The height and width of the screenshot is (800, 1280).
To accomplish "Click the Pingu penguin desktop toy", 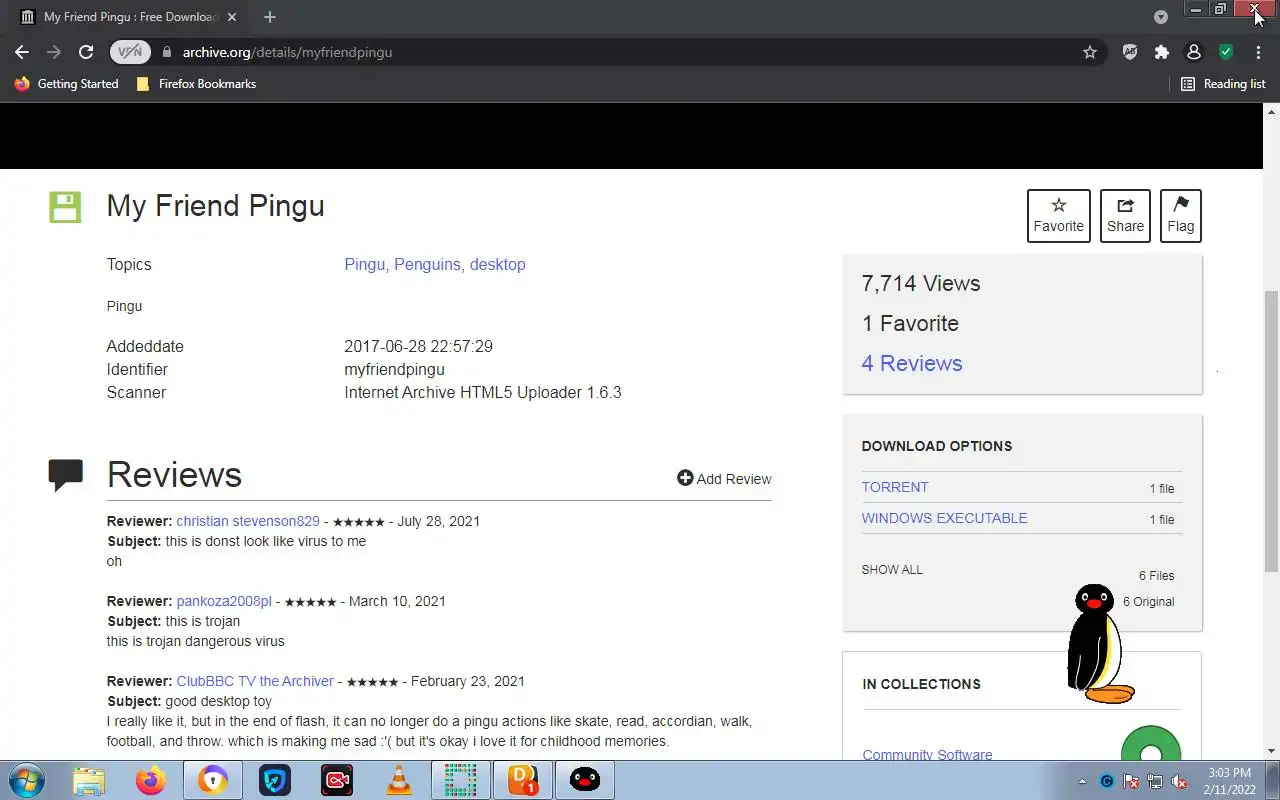I will (1098, 644).
